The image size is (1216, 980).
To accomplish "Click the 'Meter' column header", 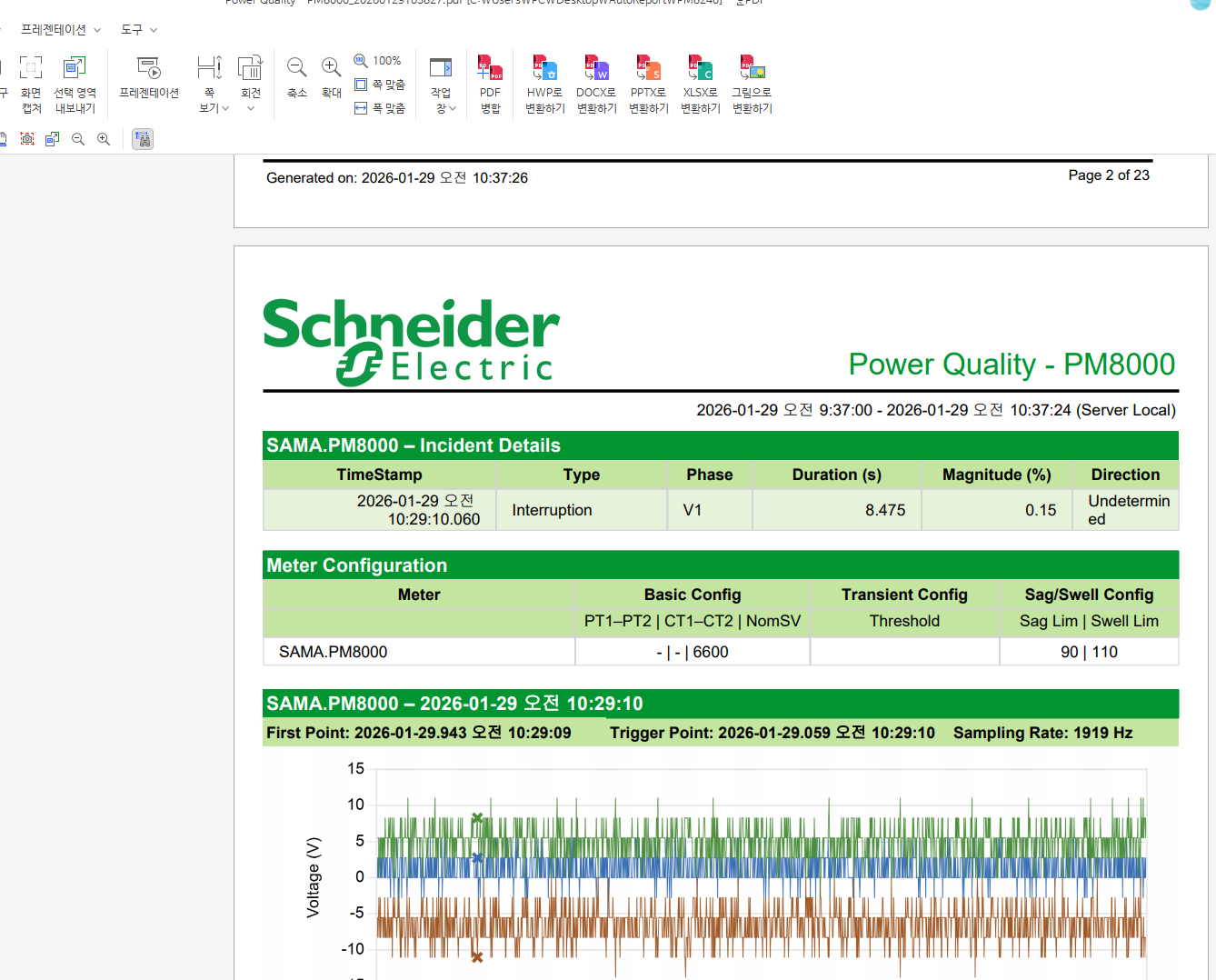I will (419, 595).
